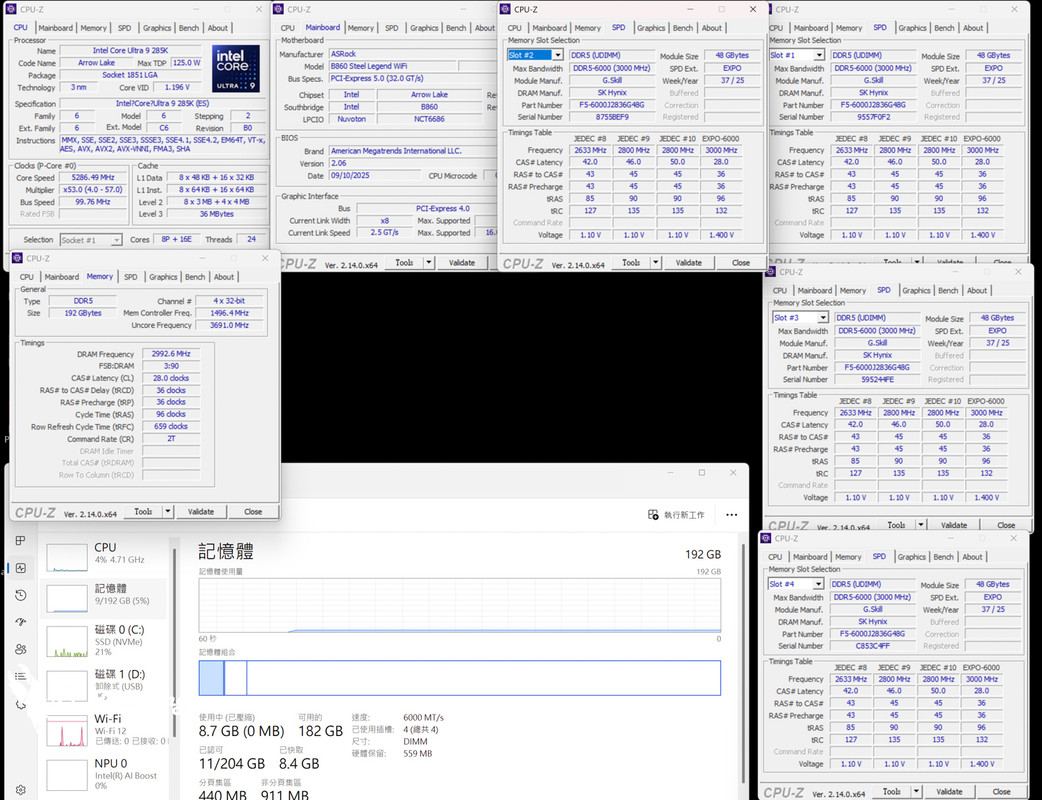Open Task Manager settings gear icon
1042x800 pixels.
click(x=21, y=790)
